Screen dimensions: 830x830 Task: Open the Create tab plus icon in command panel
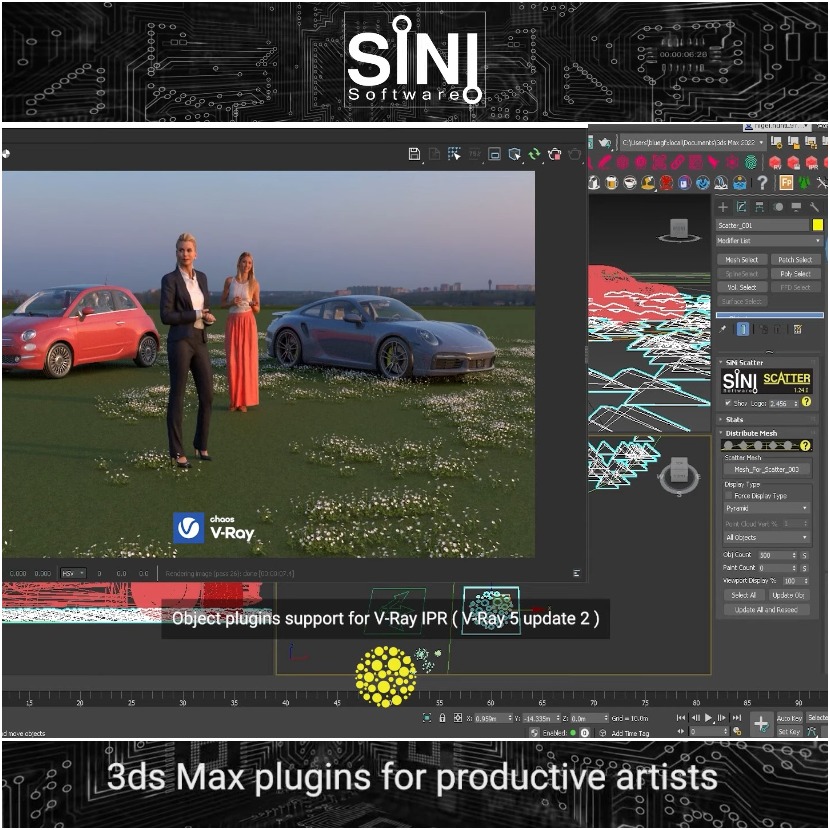tap(723, 207)
